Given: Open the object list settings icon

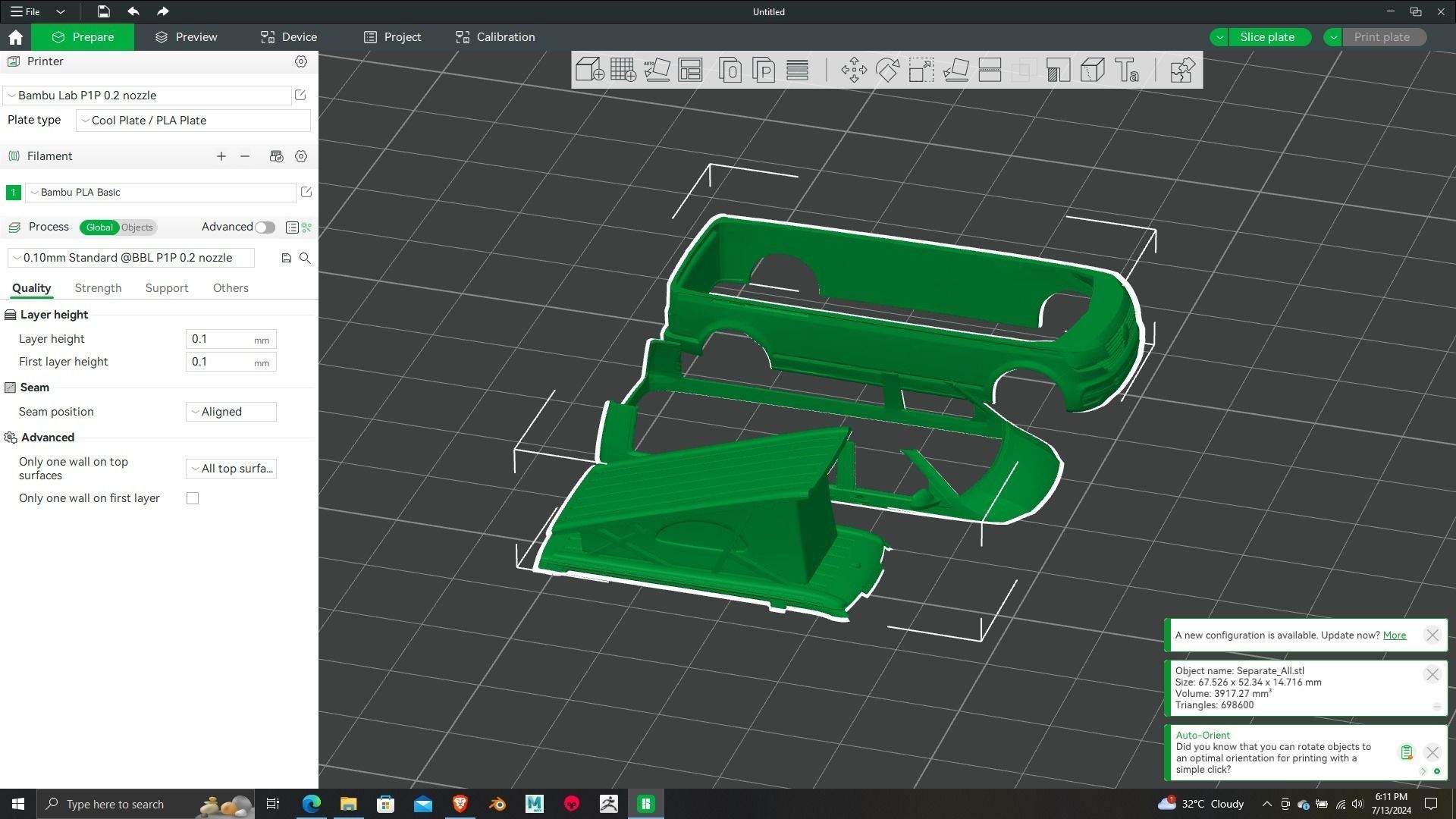Looking at the screenshot, I should tap(291, 227).
